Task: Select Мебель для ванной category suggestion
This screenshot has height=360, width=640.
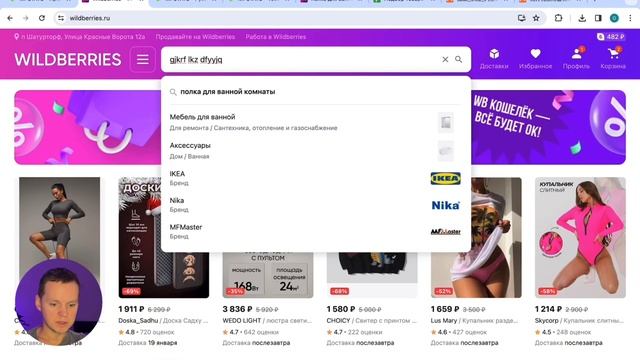Action: tap(316, 122)
